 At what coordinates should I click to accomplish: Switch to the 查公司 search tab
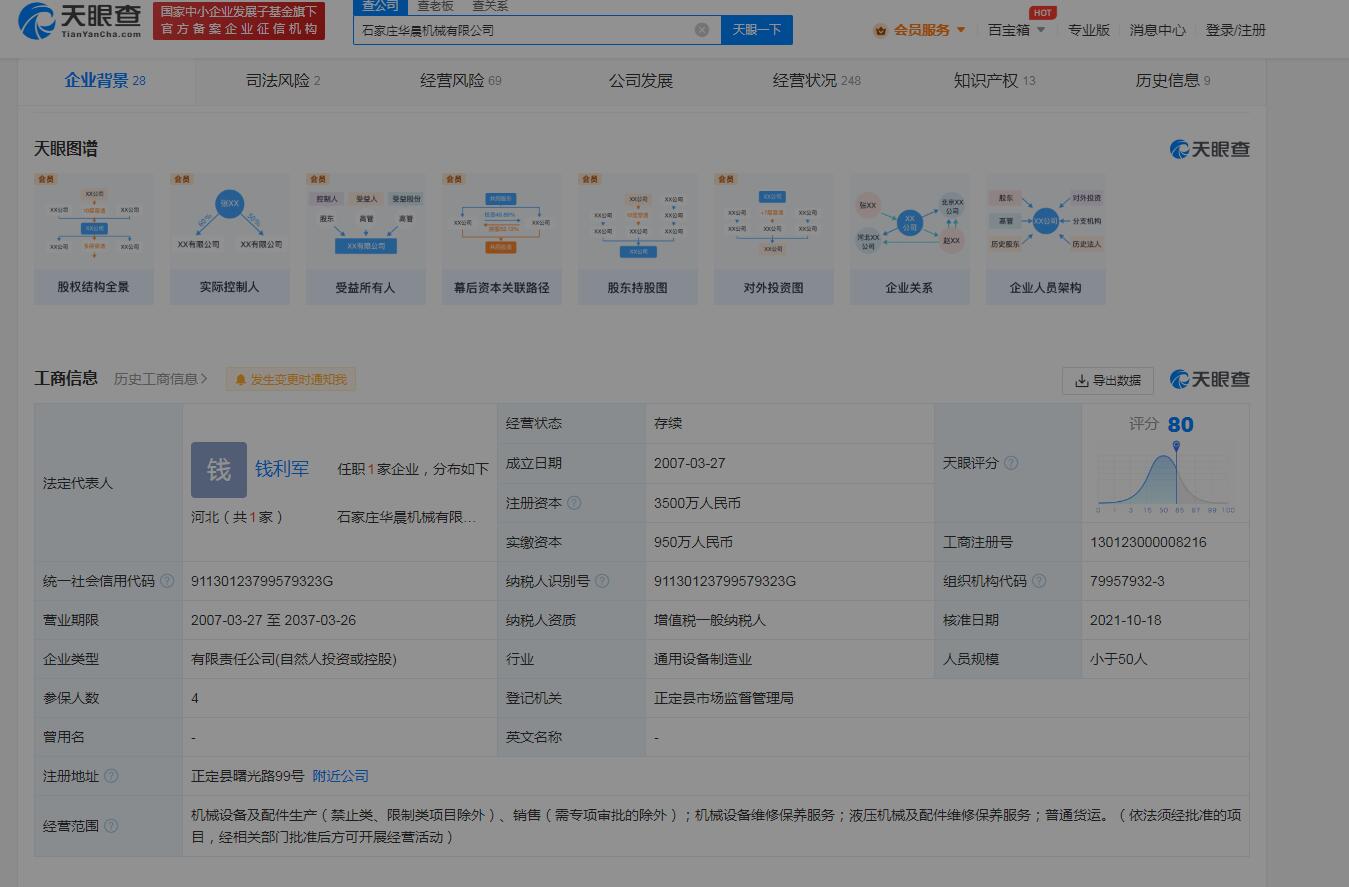(x=380, y=6)
